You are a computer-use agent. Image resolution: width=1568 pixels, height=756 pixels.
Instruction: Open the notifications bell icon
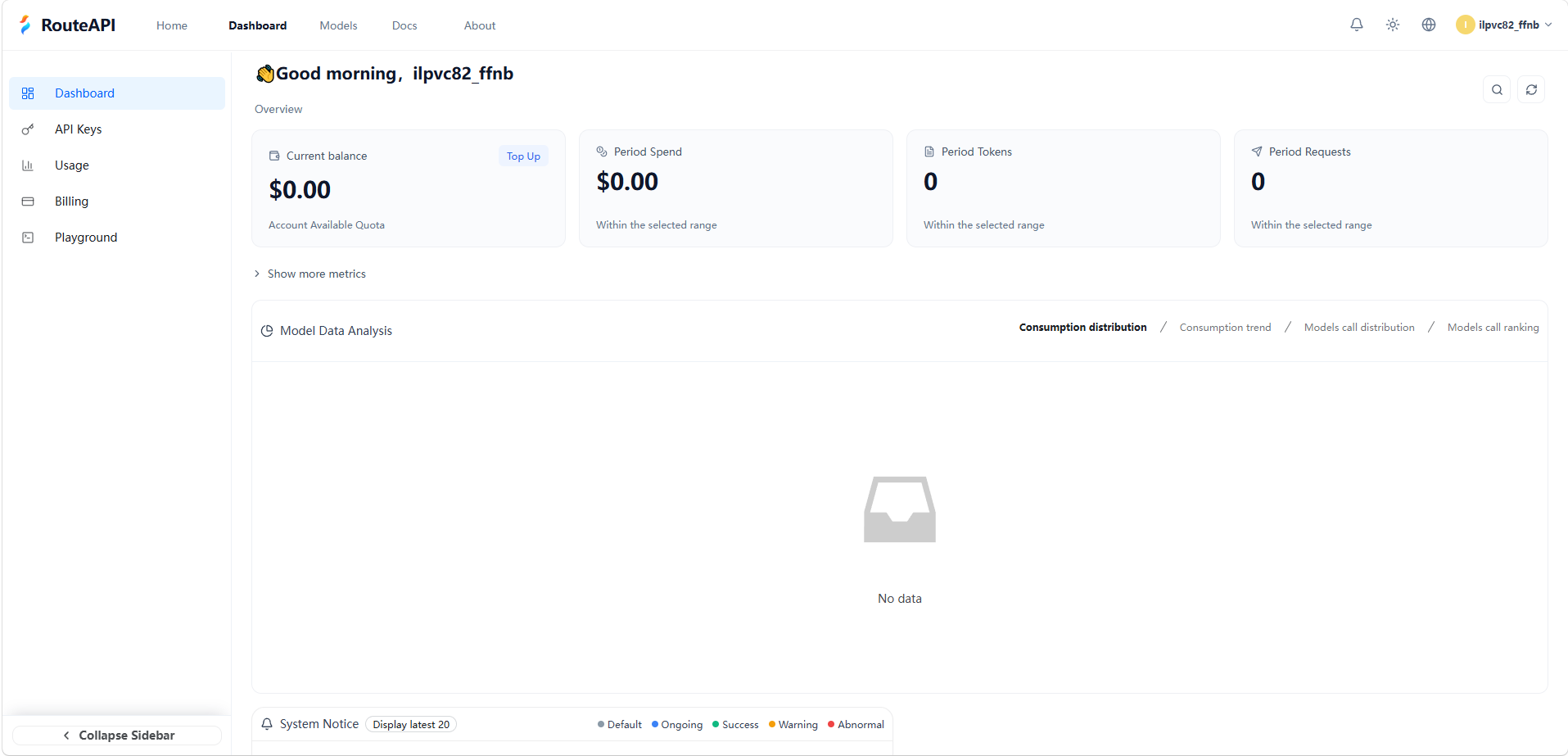[1357, 25]
